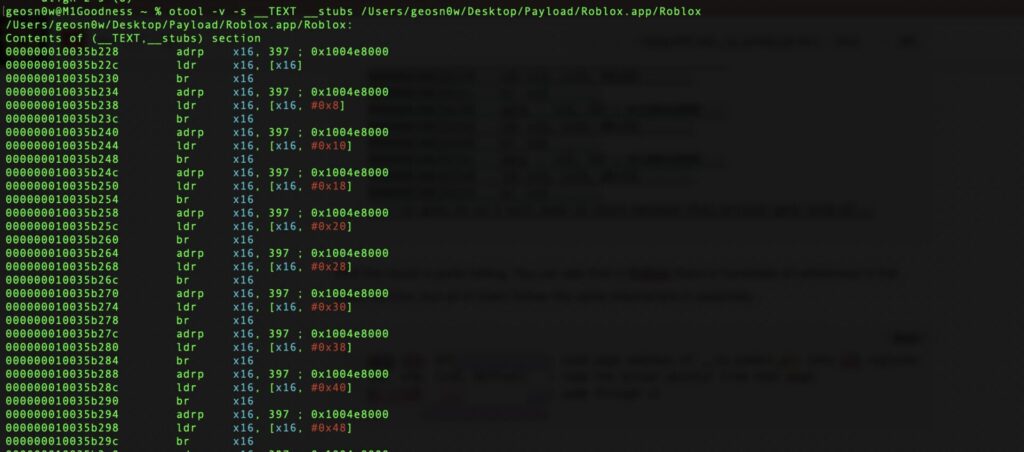Viewport: 1024px width, 452px height.
Task: Click the #0x38 offset operand
Action: tap(330, 347)
